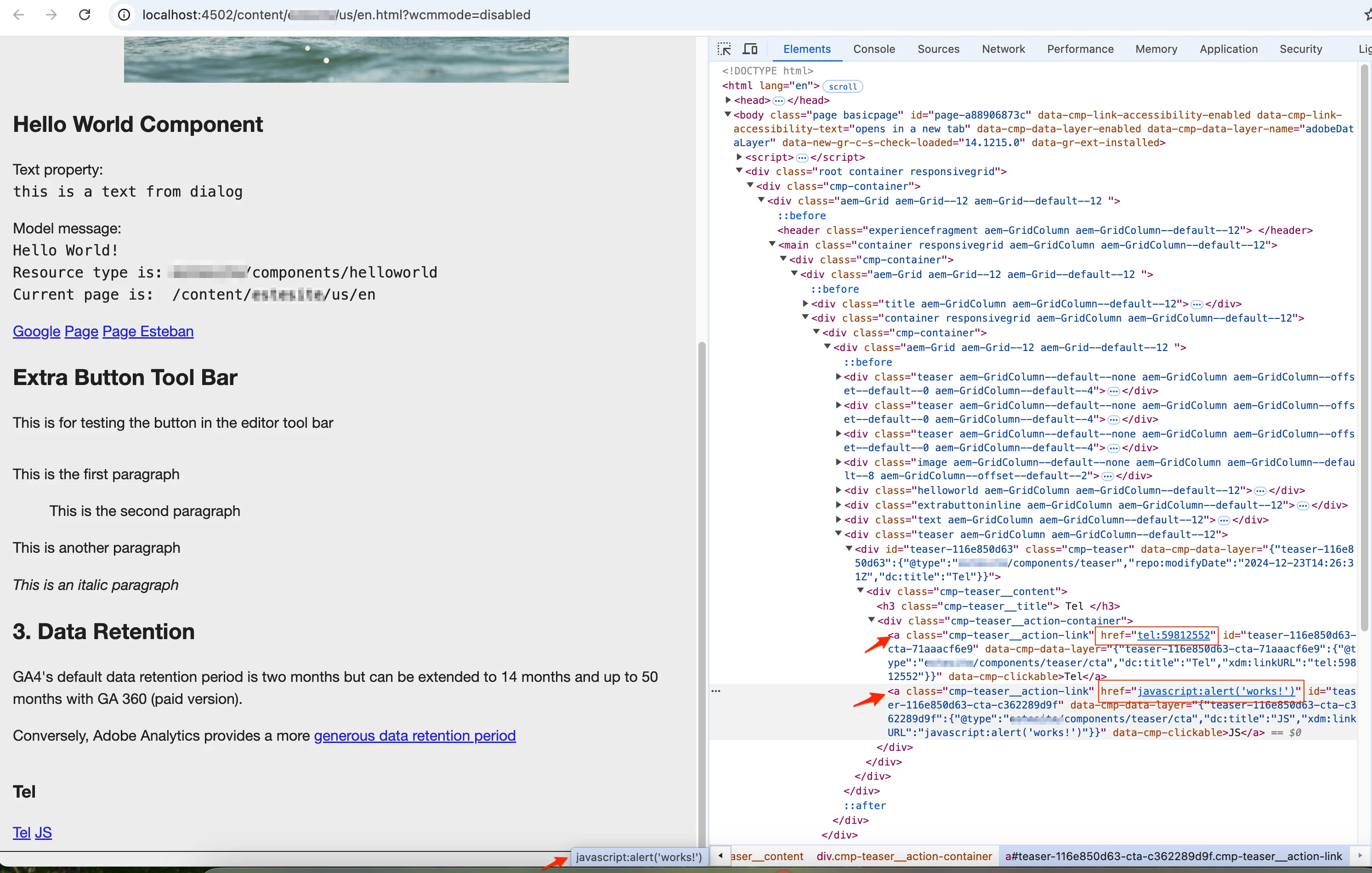Open the Network tab
The image size is (1372, 873).
pyautogui.click(x=1003, y=49)
